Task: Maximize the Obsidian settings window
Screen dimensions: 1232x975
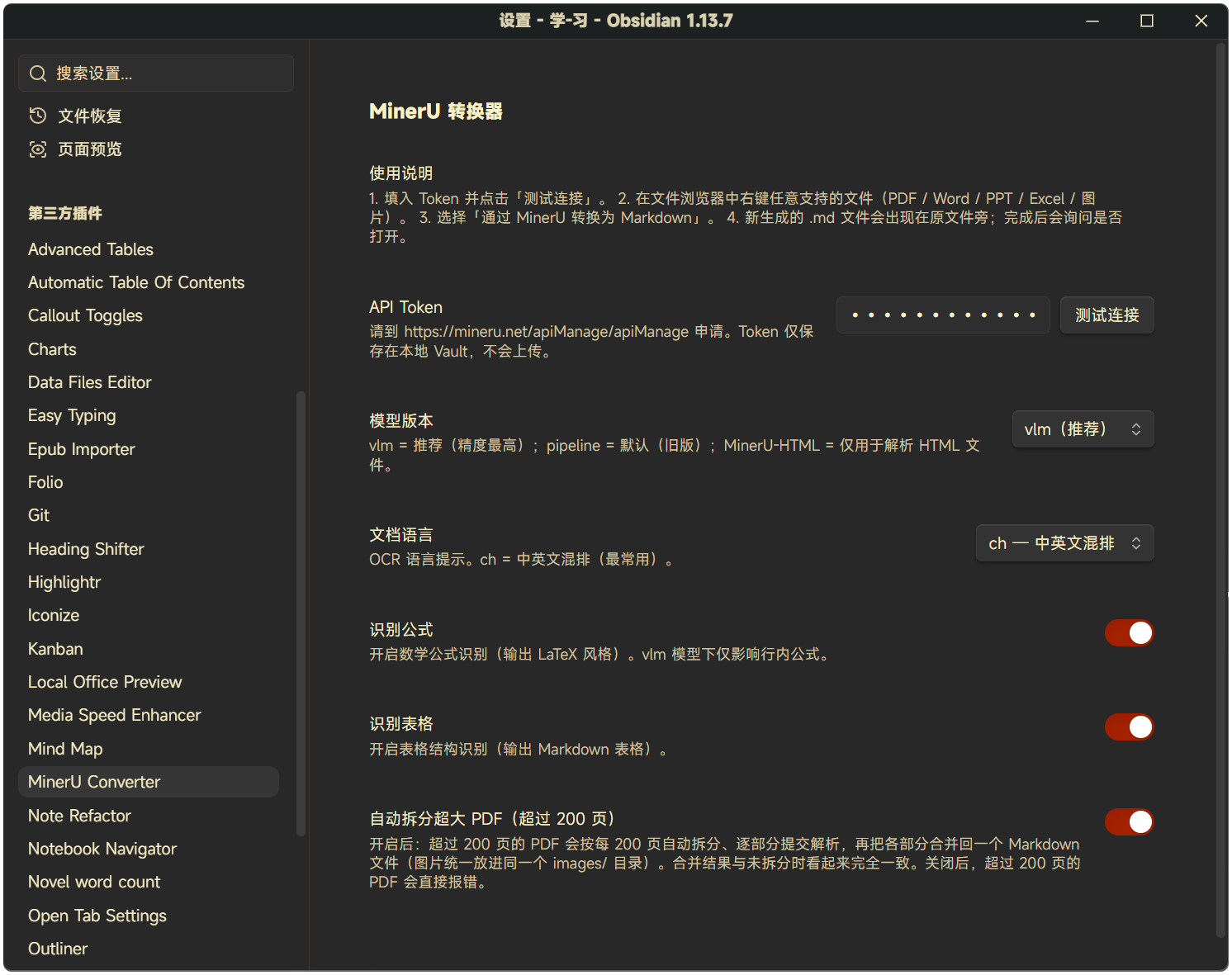Action: click(1147, 21)
